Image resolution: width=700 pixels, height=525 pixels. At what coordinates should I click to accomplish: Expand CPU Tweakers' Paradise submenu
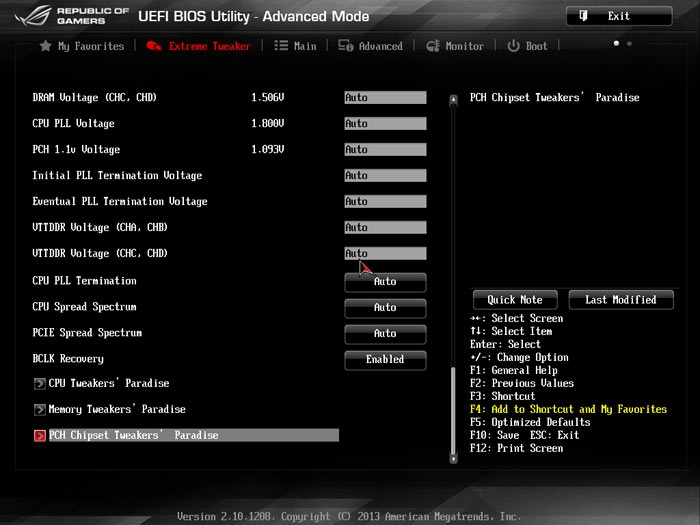(108, 384)
